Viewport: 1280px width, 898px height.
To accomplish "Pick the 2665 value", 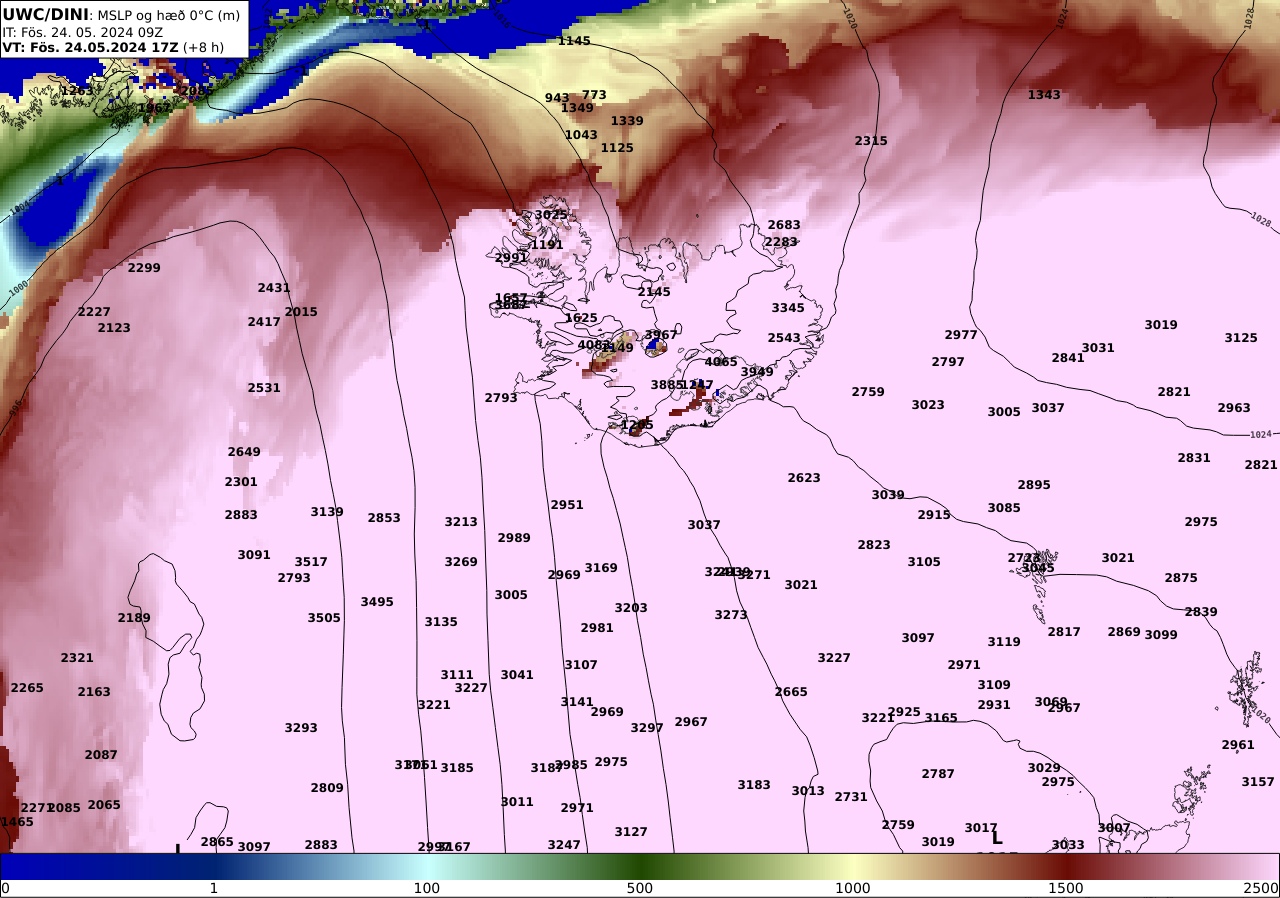I will [x=791, y=692].
